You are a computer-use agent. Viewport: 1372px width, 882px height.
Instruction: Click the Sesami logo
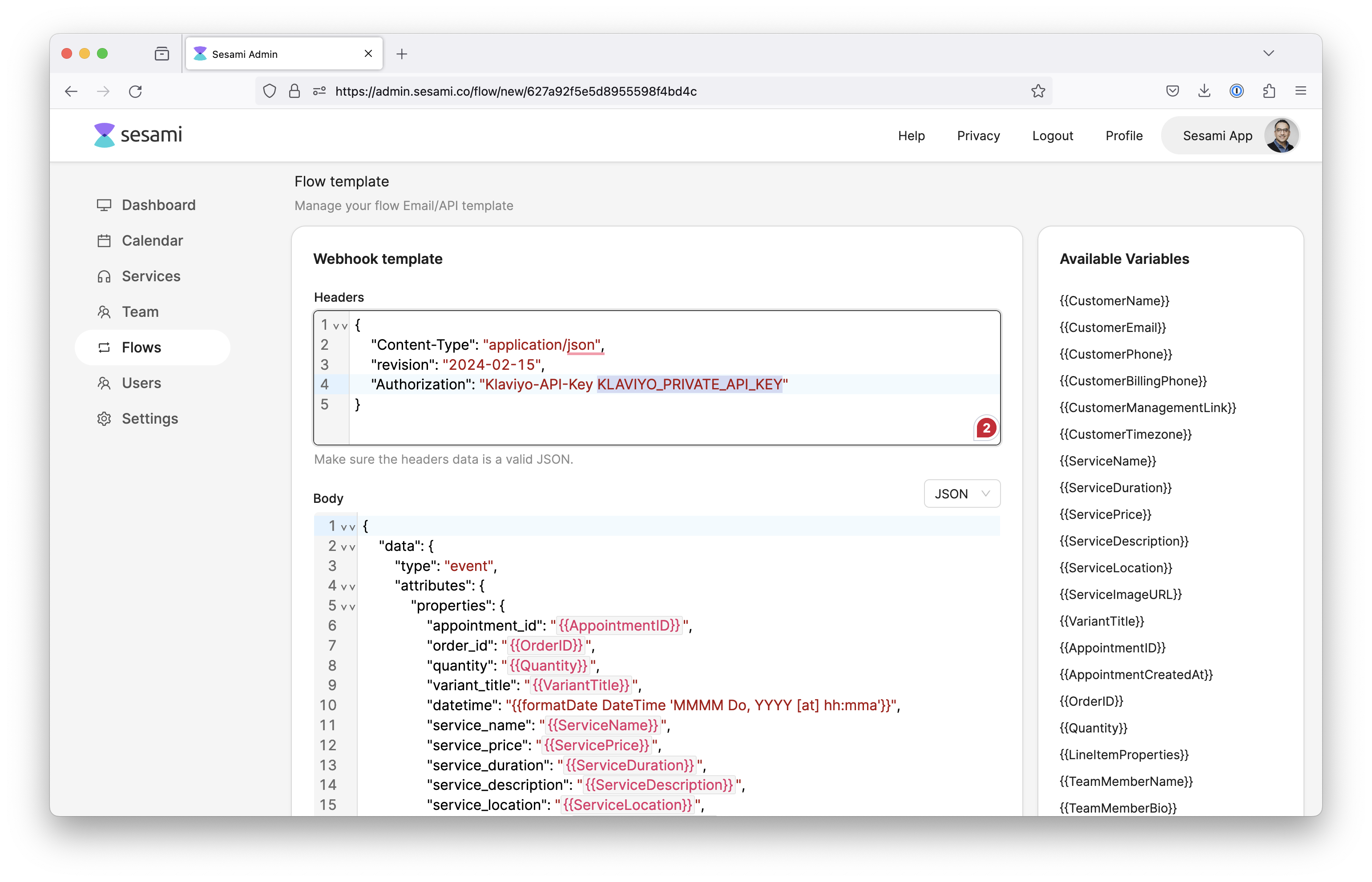[x=138, y=135]
